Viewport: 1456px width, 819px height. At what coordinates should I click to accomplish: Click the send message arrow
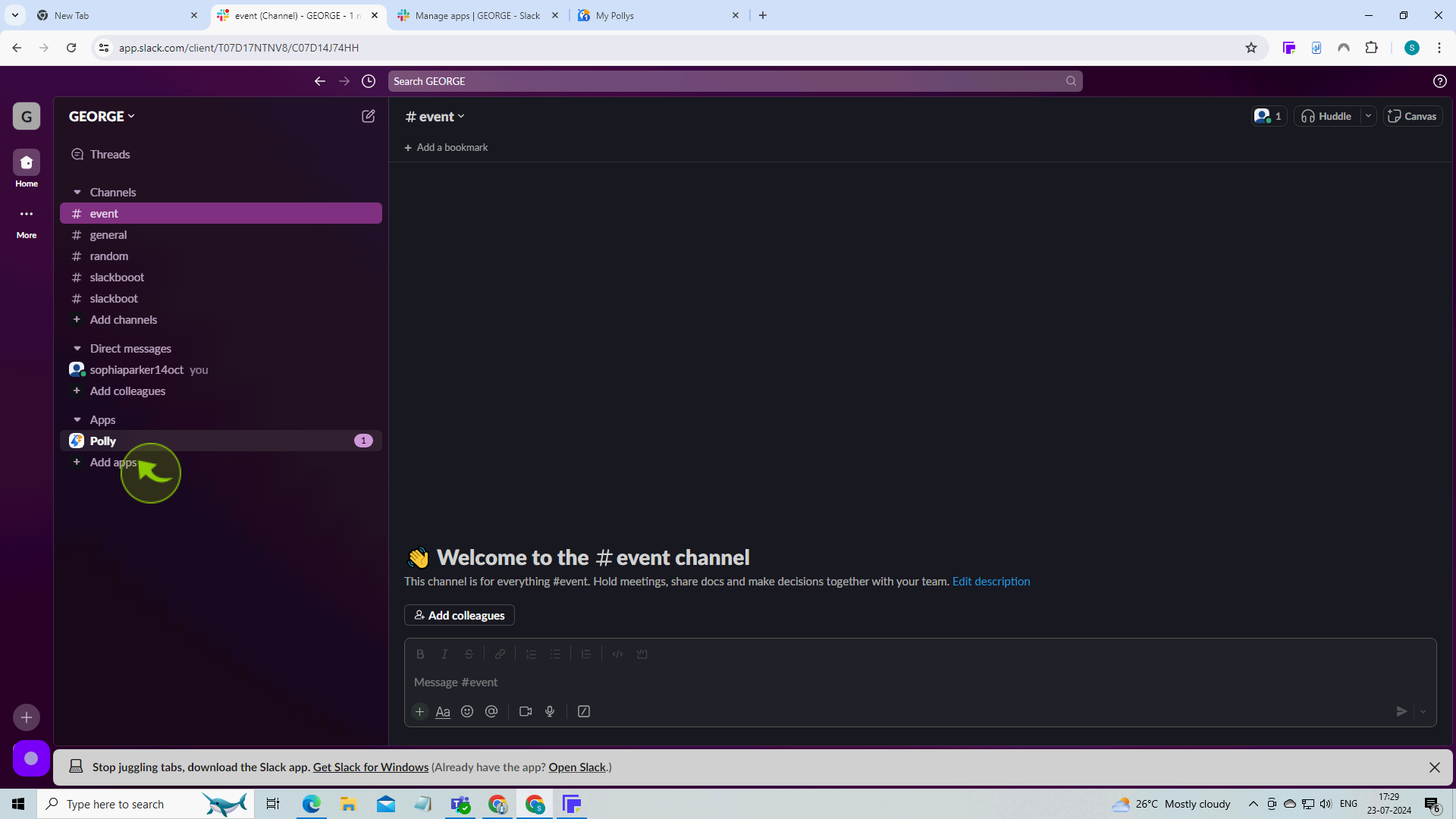(x=1401, y=711)
